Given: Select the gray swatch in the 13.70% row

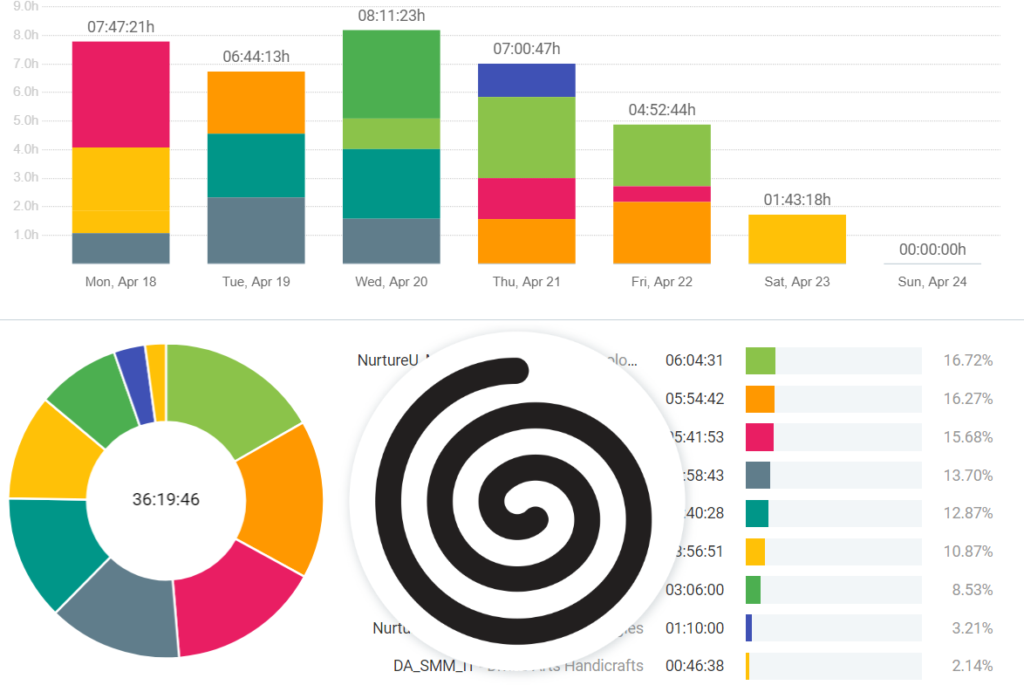Looking at the screenshot, I should click(x=758, y=475).
